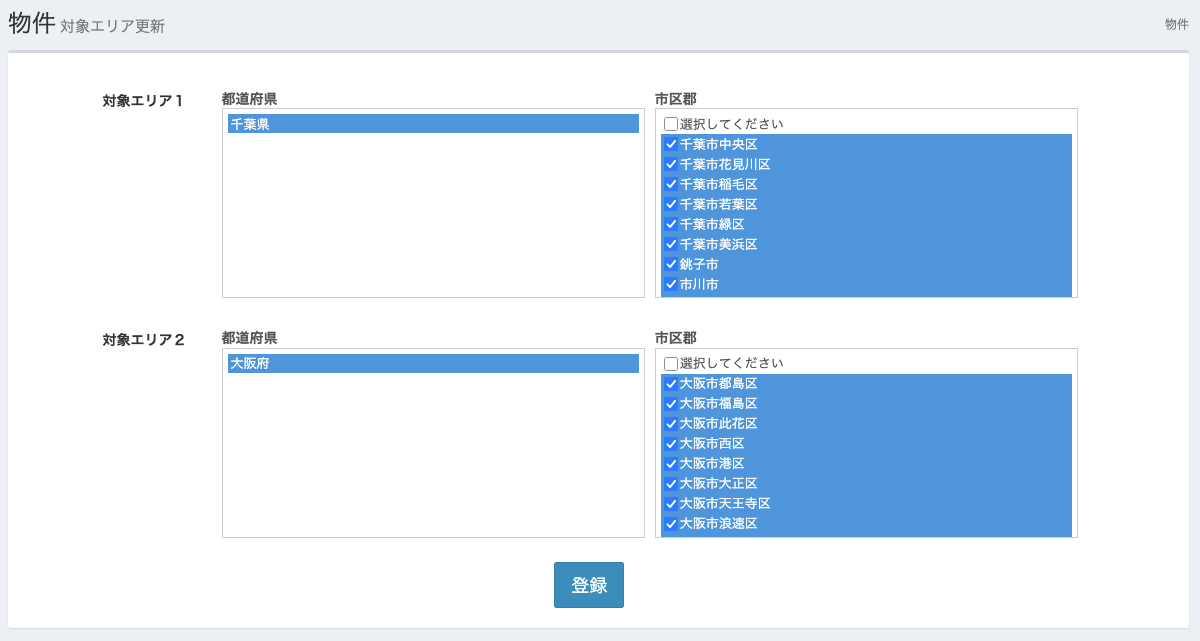Check 選択してください in 対象エリア1 list
This screenshot has height=641, width=1200.
671,124
